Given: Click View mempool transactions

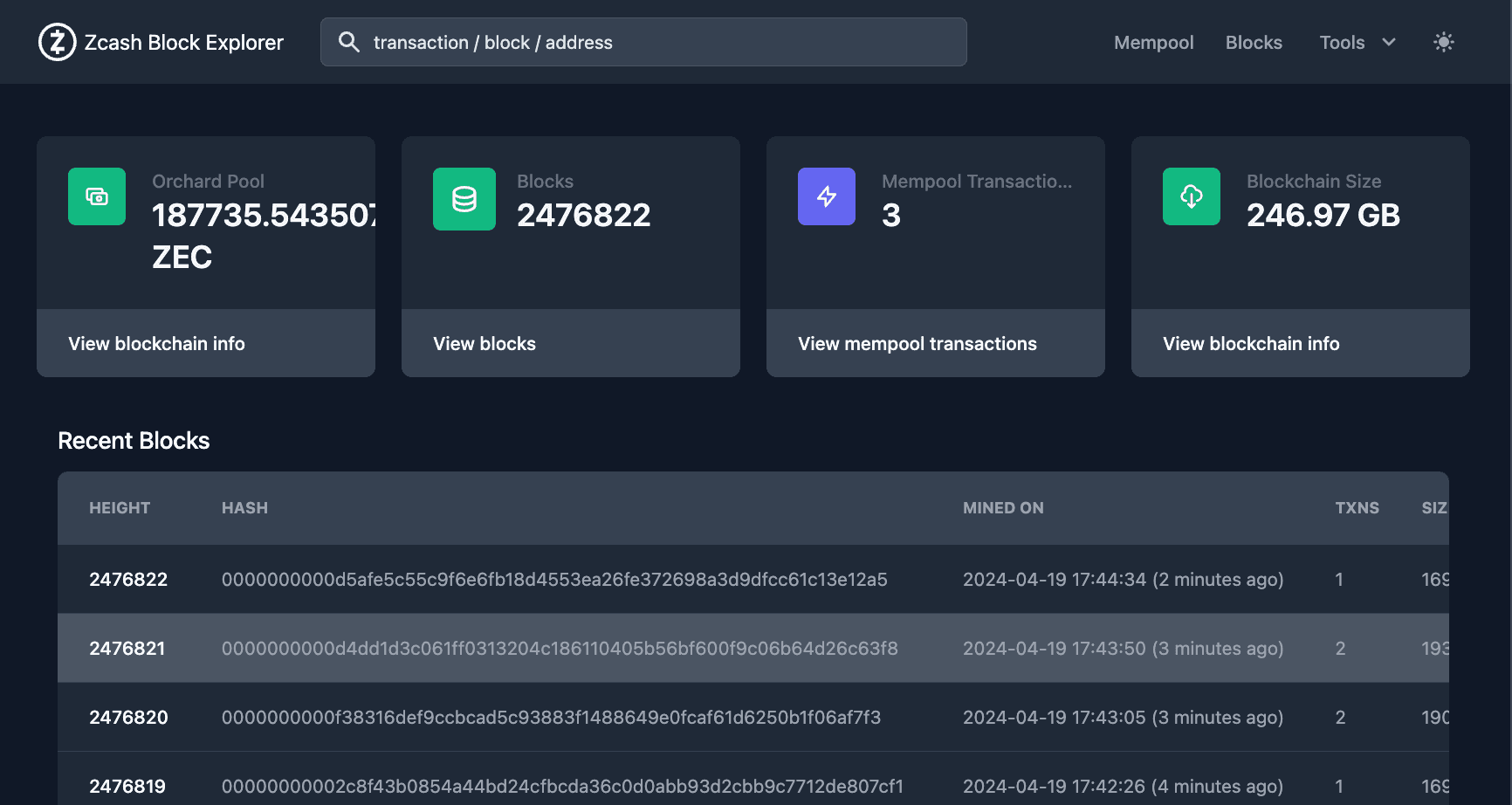Looking at the screenshot, I should (x=916, y=343).
